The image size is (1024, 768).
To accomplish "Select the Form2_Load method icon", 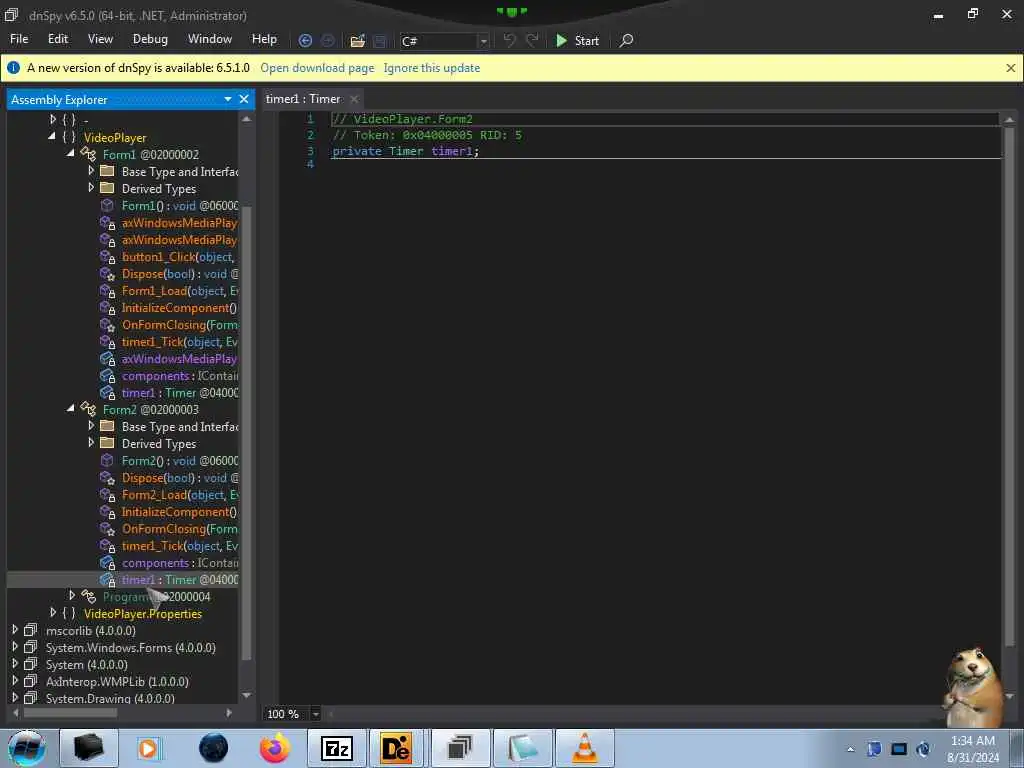I will pyautogui.click(x=107, y=494).
